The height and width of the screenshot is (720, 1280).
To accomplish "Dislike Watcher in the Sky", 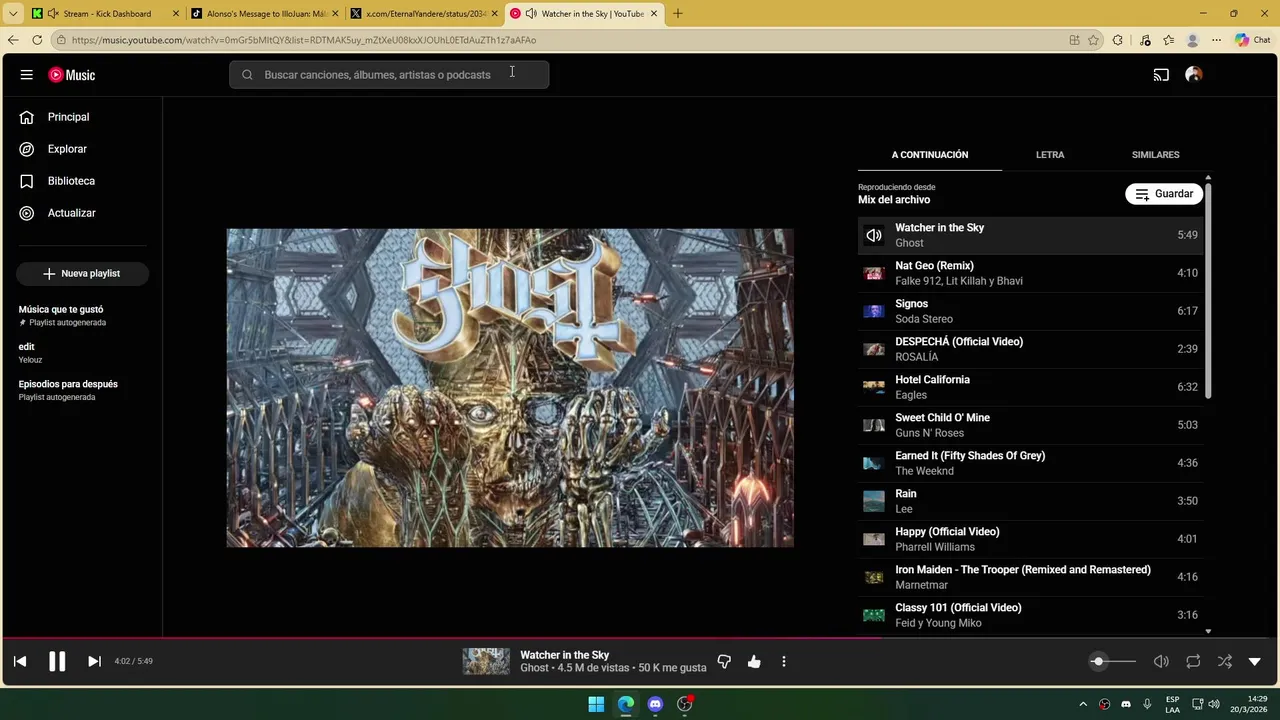I will click(724, 661).
